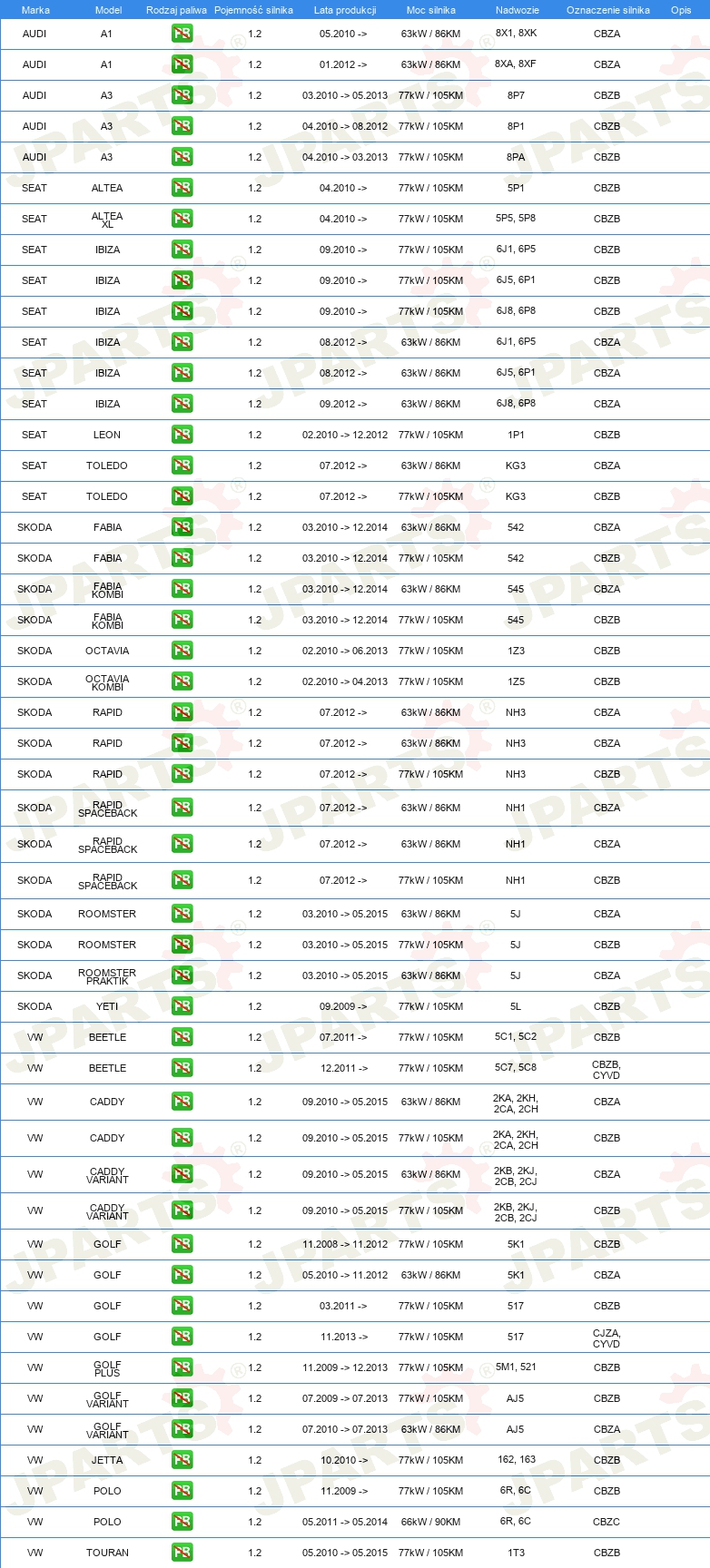The width and height of the screenshot is (710, 1568).
Task: Select body code cell '1T3'
Action: pyautogui.click(x=516, y=1553)
